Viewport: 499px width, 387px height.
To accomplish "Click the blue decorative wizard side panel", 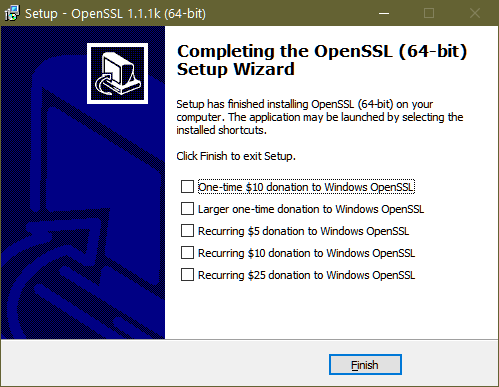I will click(x=83, y=182).
